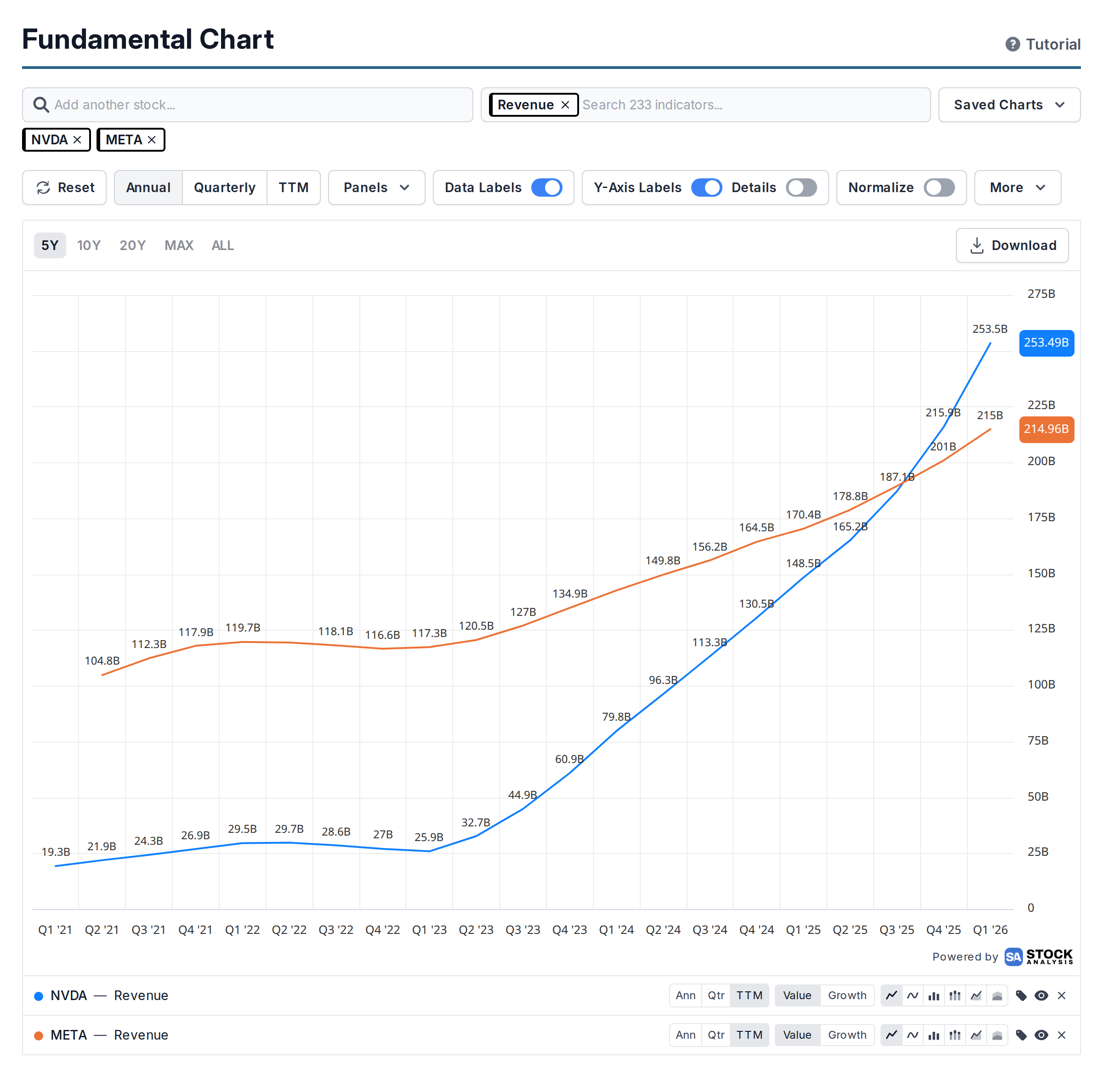Remove the META Revenue series row

click(1061, 1035)
